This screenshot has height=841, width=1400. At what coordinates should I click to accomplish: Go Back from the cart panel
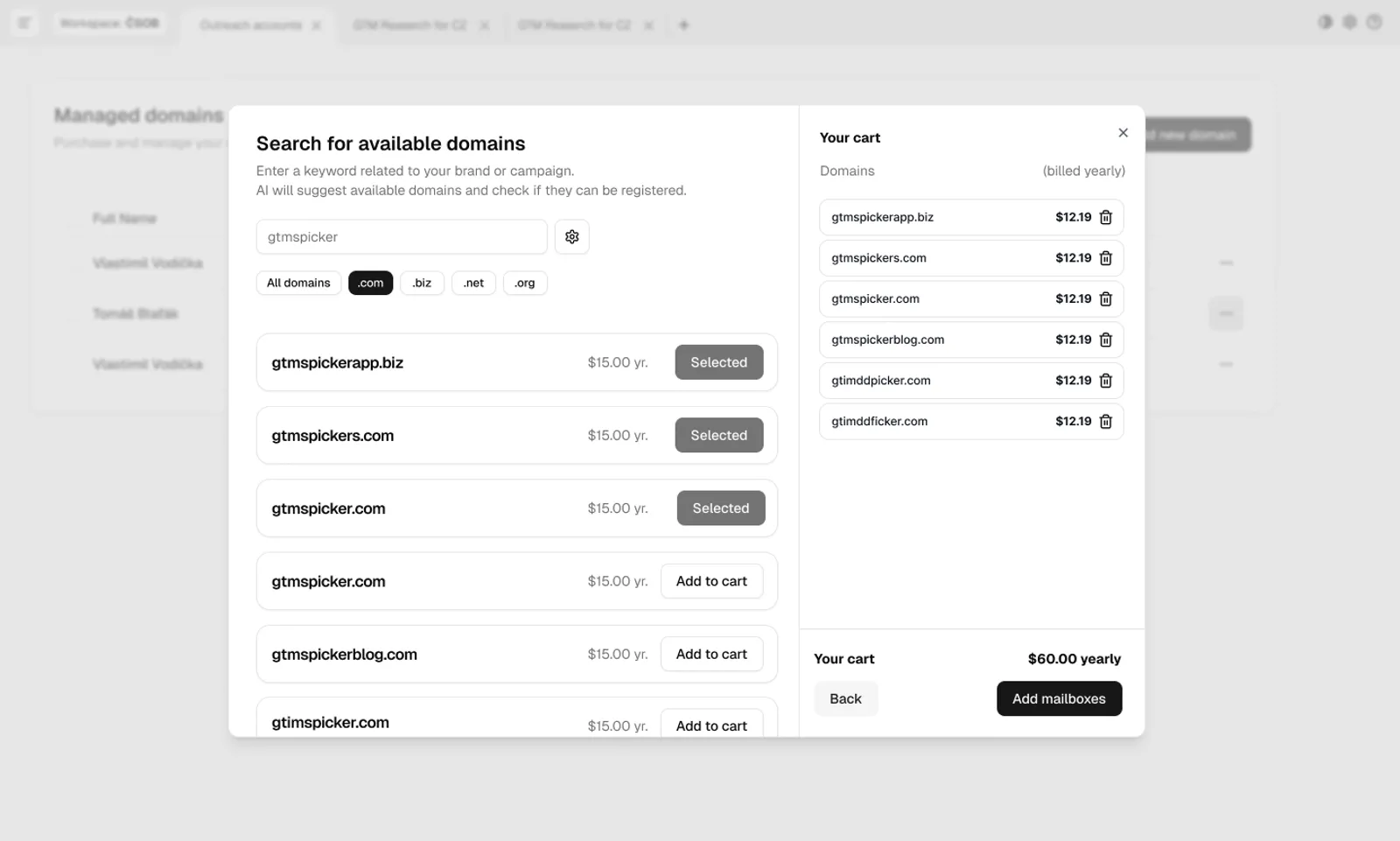click(x=845, y=698)
